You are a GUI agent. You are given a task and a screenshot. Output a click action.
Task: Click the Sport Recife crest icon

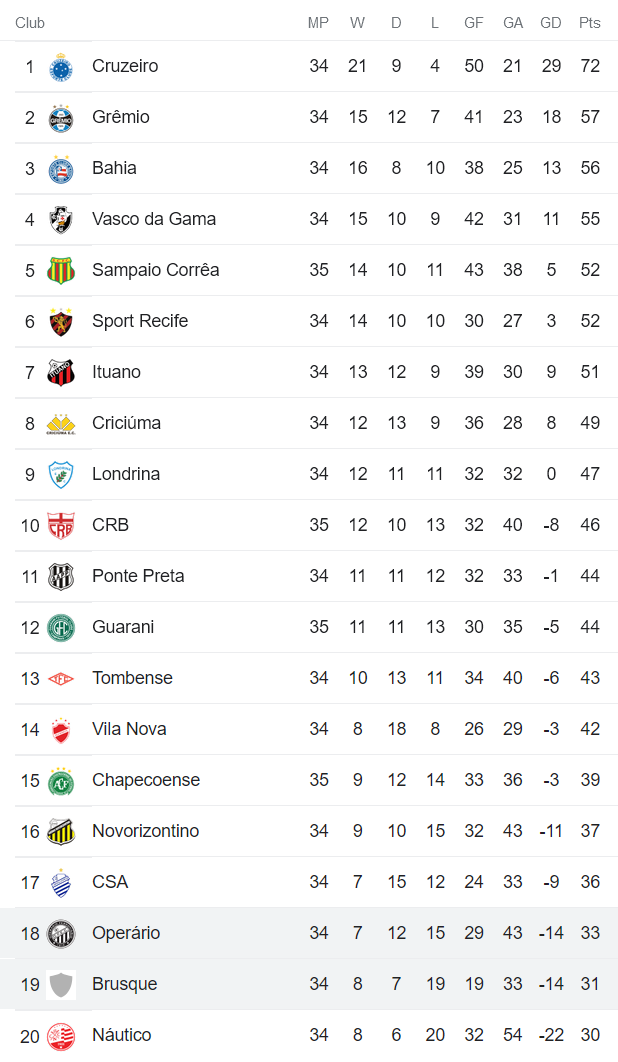click(61, 322)
